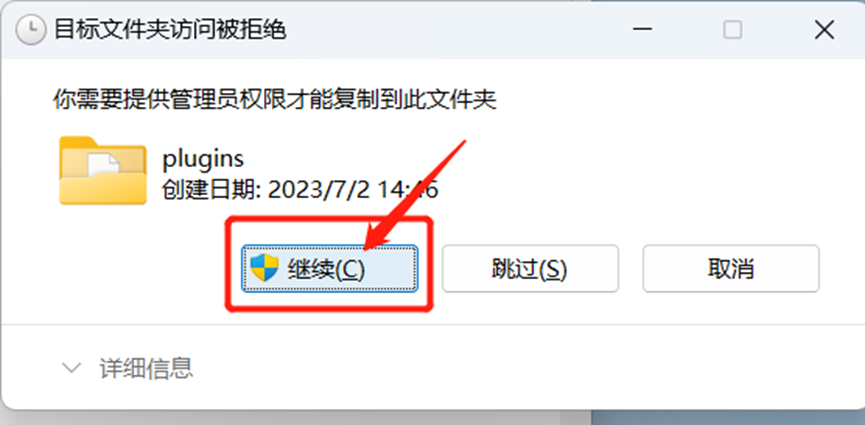This screenshot has height=425, width=865.
Task: Select the plugins folder icon
Action: coord(103,171)
